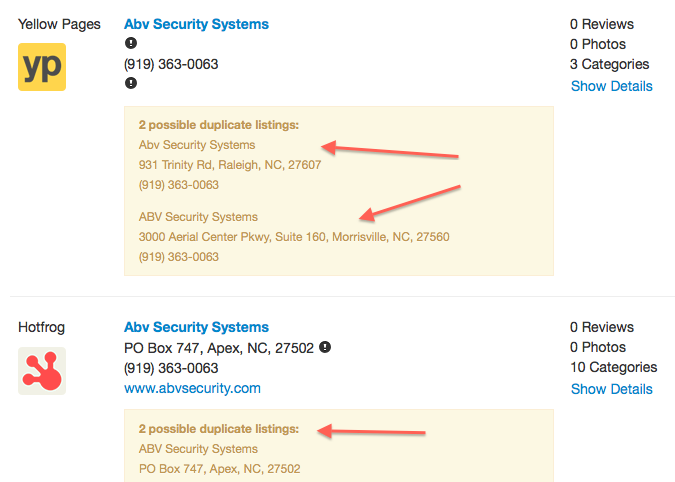Viewport: 675px width, 482px height.
Task: Click duplicate listing name 'Abv Security Systems' in Yellow Pages box
Action: pyautogui.click(x=197, y=145)
